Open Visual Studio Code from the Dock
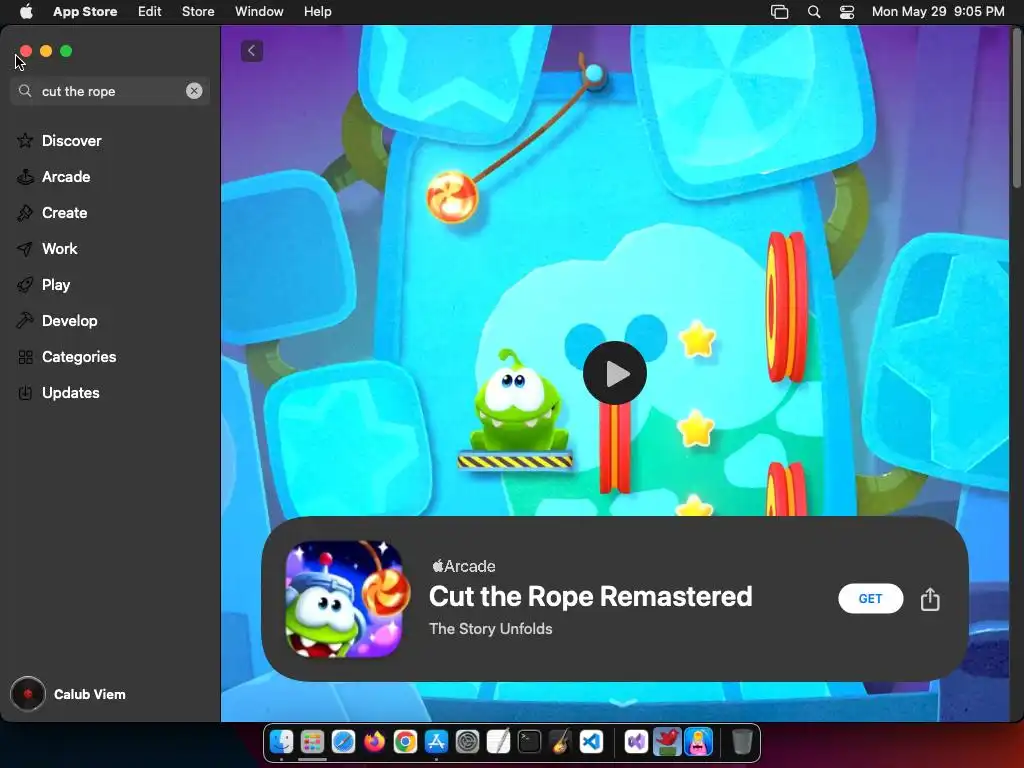The image size is (1024, 768). pos(592,742)
